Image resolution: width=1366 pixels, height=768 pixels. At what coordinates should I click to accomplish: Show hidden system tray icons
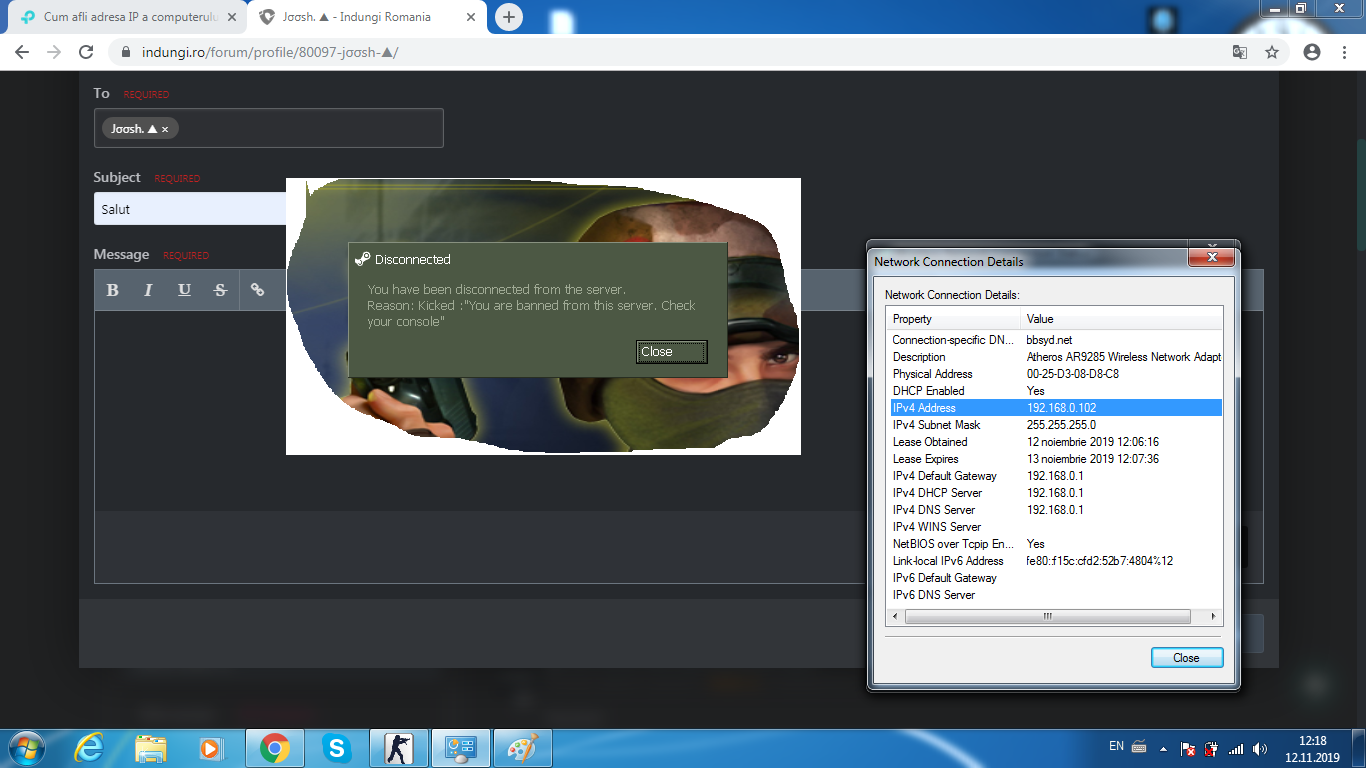pos(1163,748)
